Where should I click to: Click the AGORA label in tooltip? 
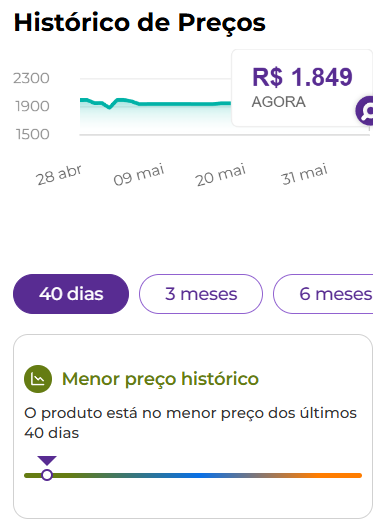(x=279, y=102)
